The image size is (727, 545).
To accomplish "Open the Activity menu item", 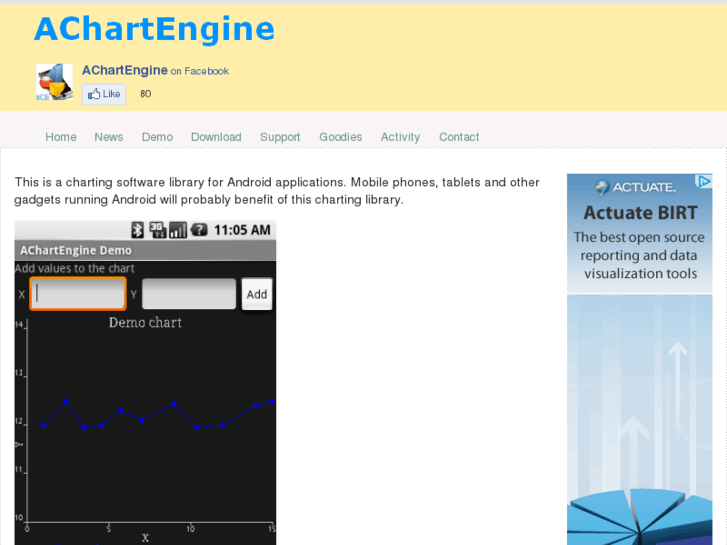I will 400,137.
